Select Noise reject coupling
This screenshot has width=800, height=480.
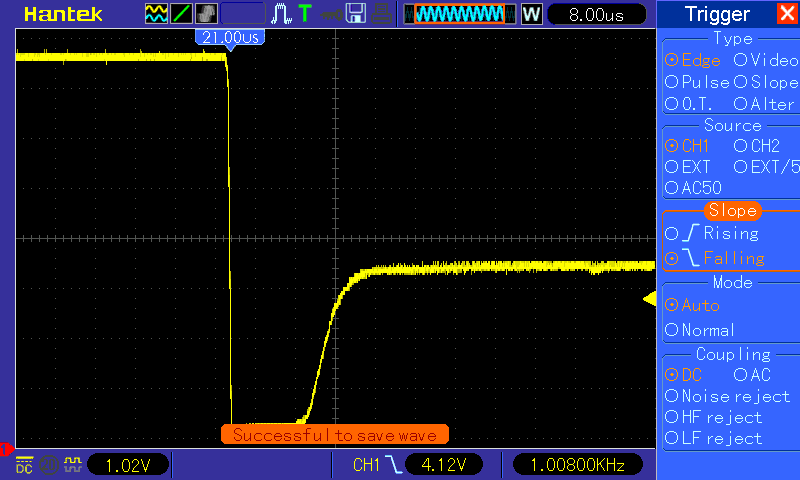click(x=728, y=396)
